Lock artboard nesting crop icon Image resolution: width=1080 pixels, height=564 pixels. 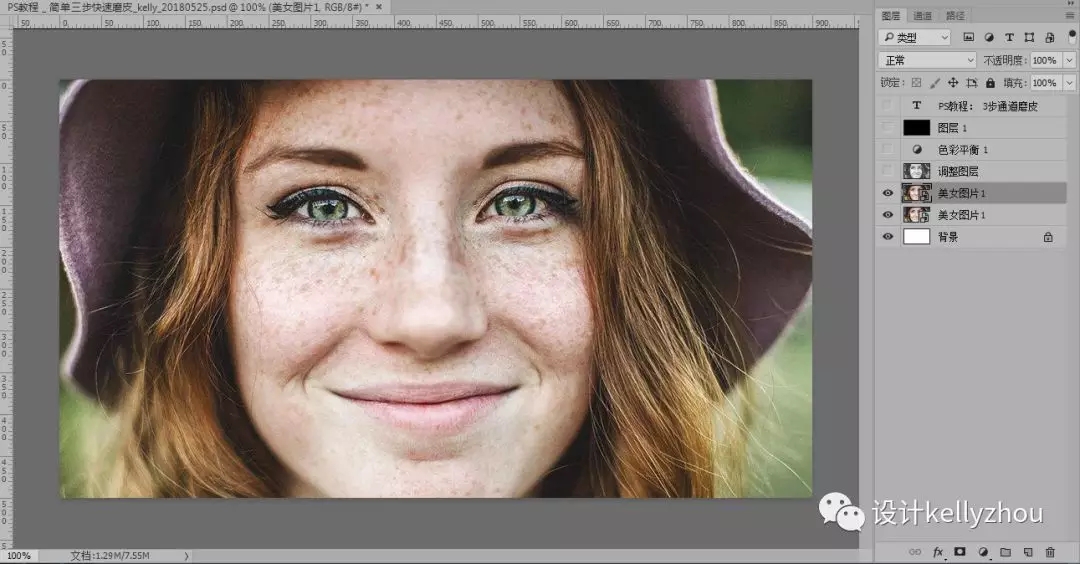971,83
